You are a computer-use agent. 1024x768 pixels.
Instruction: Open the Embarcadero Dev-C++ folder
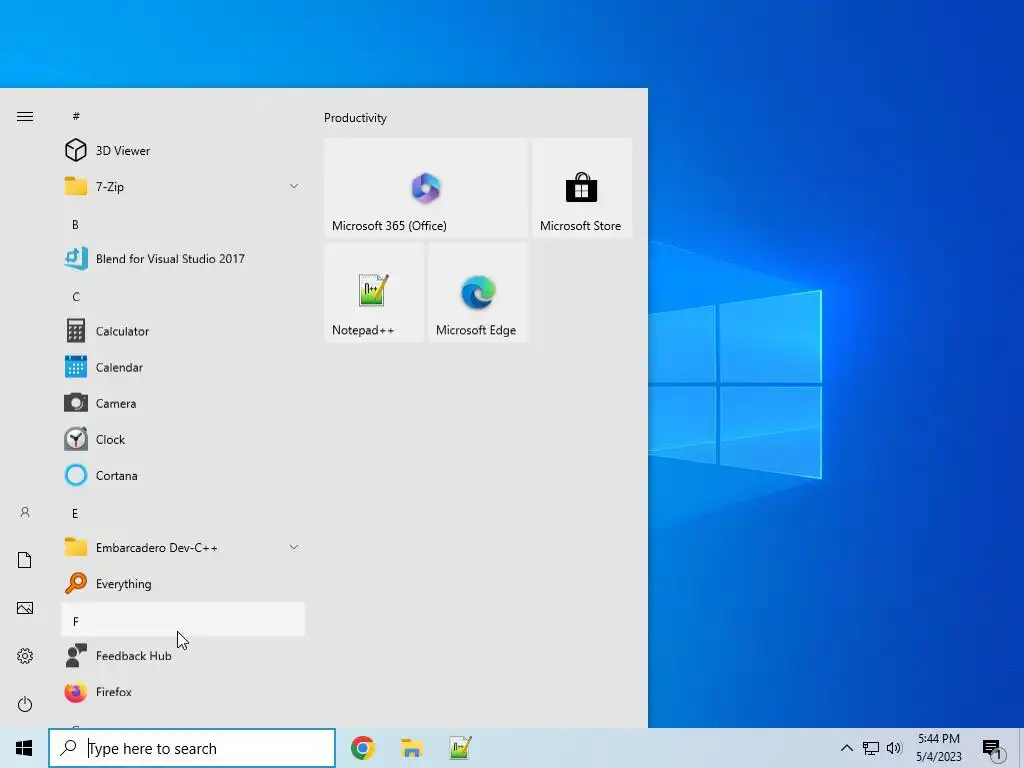point(183,548)
